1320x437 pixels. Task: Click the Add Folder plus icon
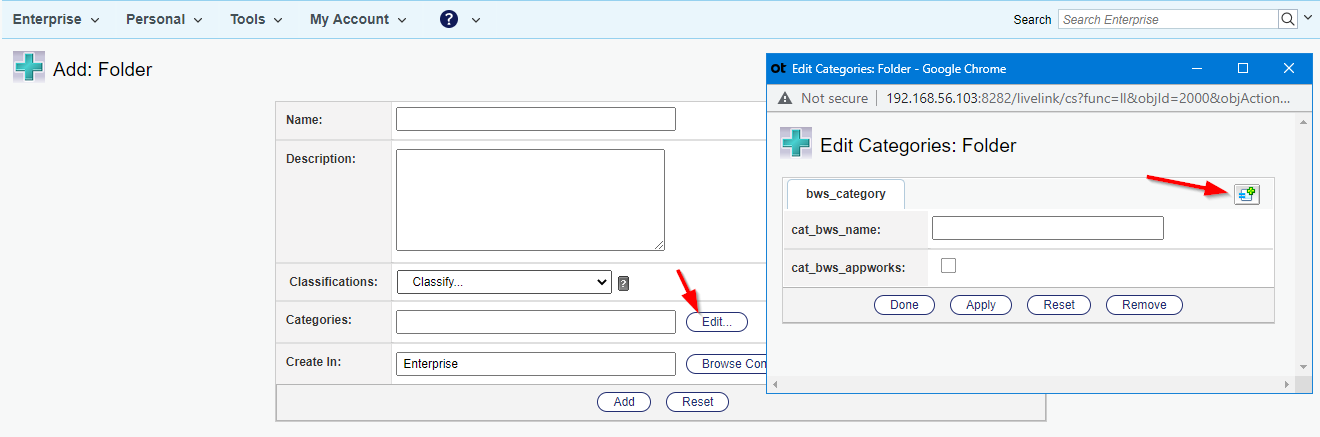coord(29,67)
